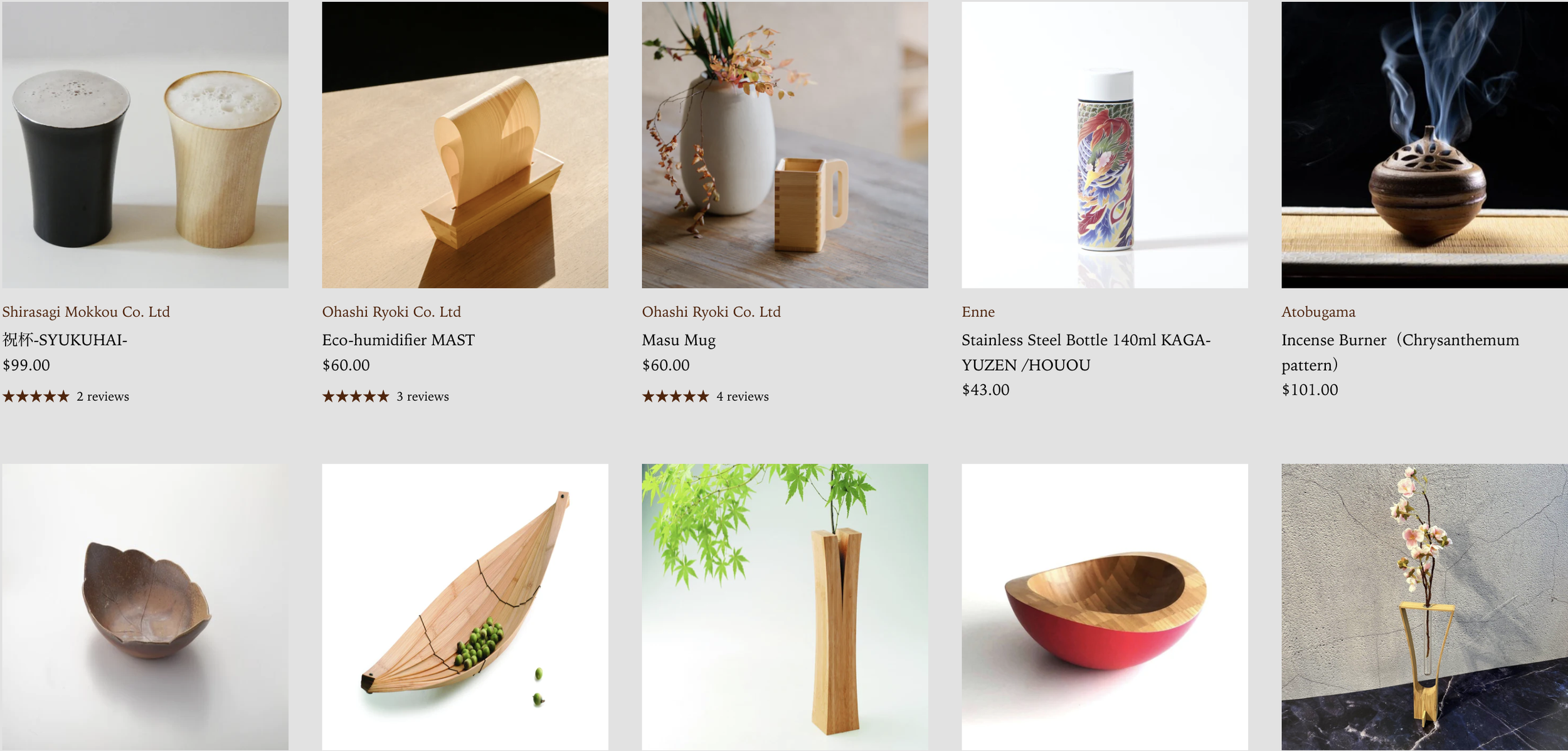Open the cherry blossom single-flower vase image
Viewport: 1568px width, 751px height.
(x=1424, y=607)
